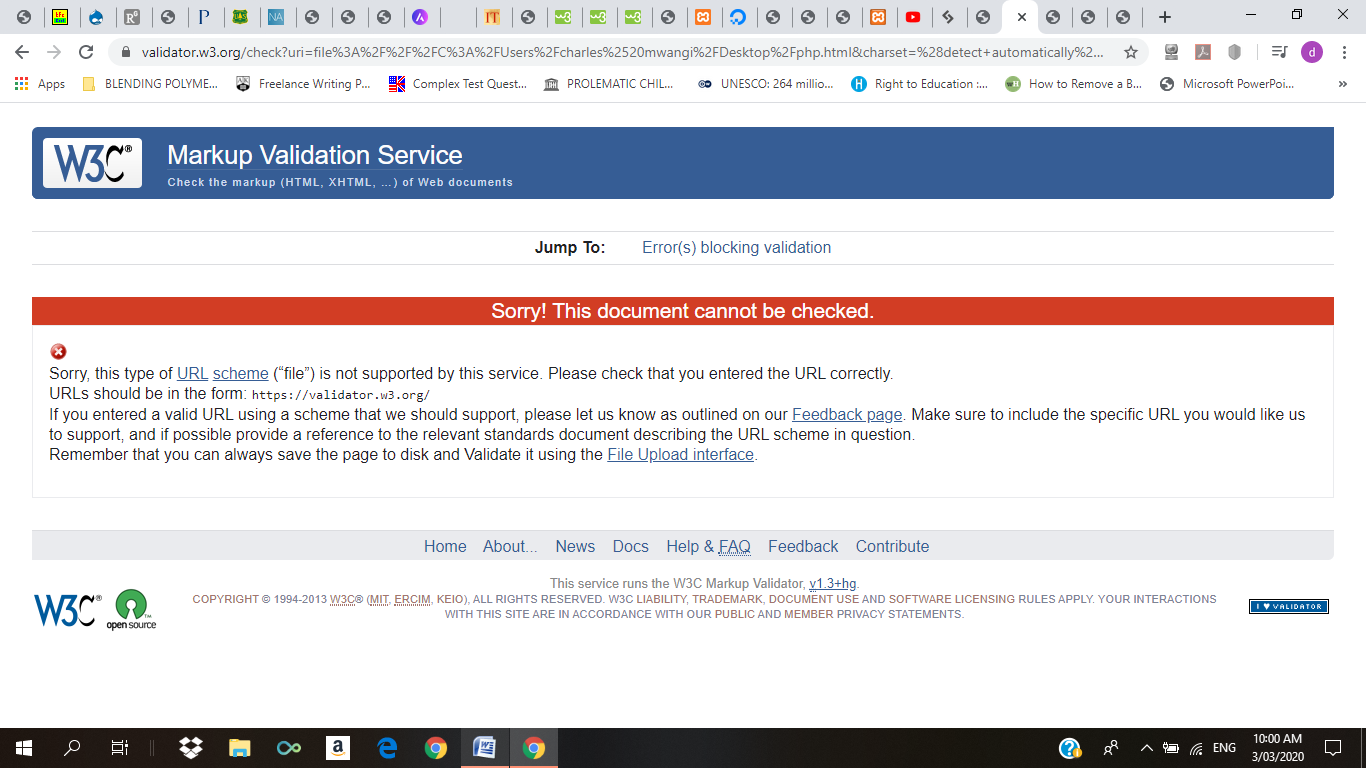
Task: Open the media controls toolbar button
Action: coord(1279,52)
